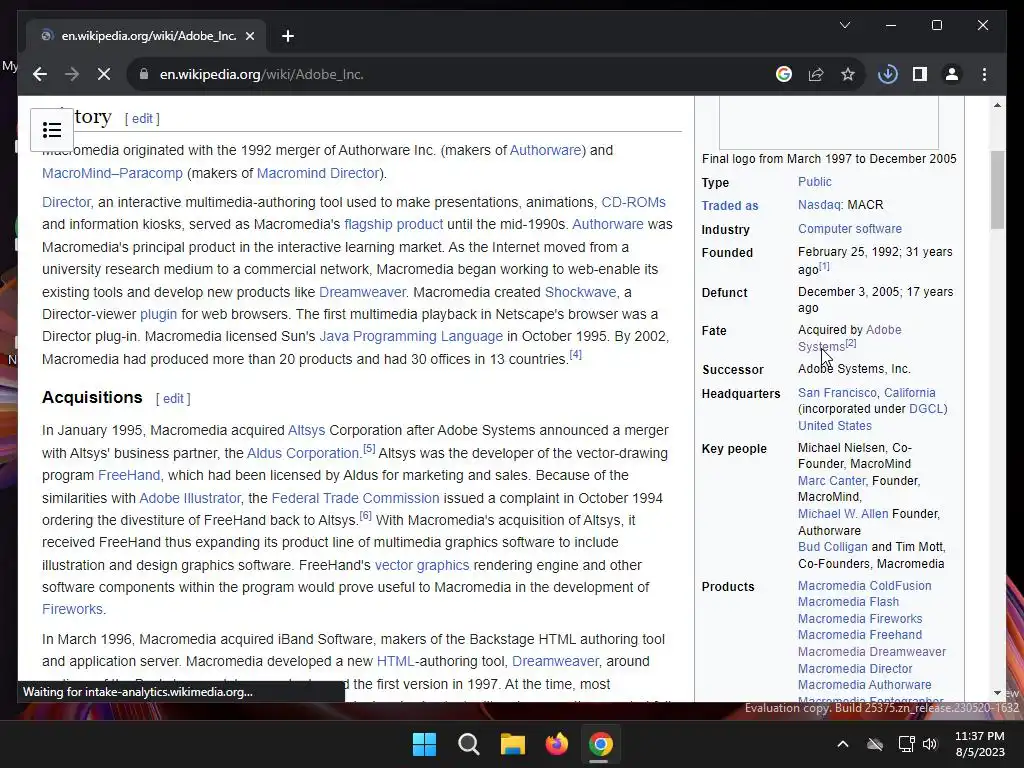Click citation [4] after '13 countries'
This screenshot has height=768, width=1024.
click(575, 355)
